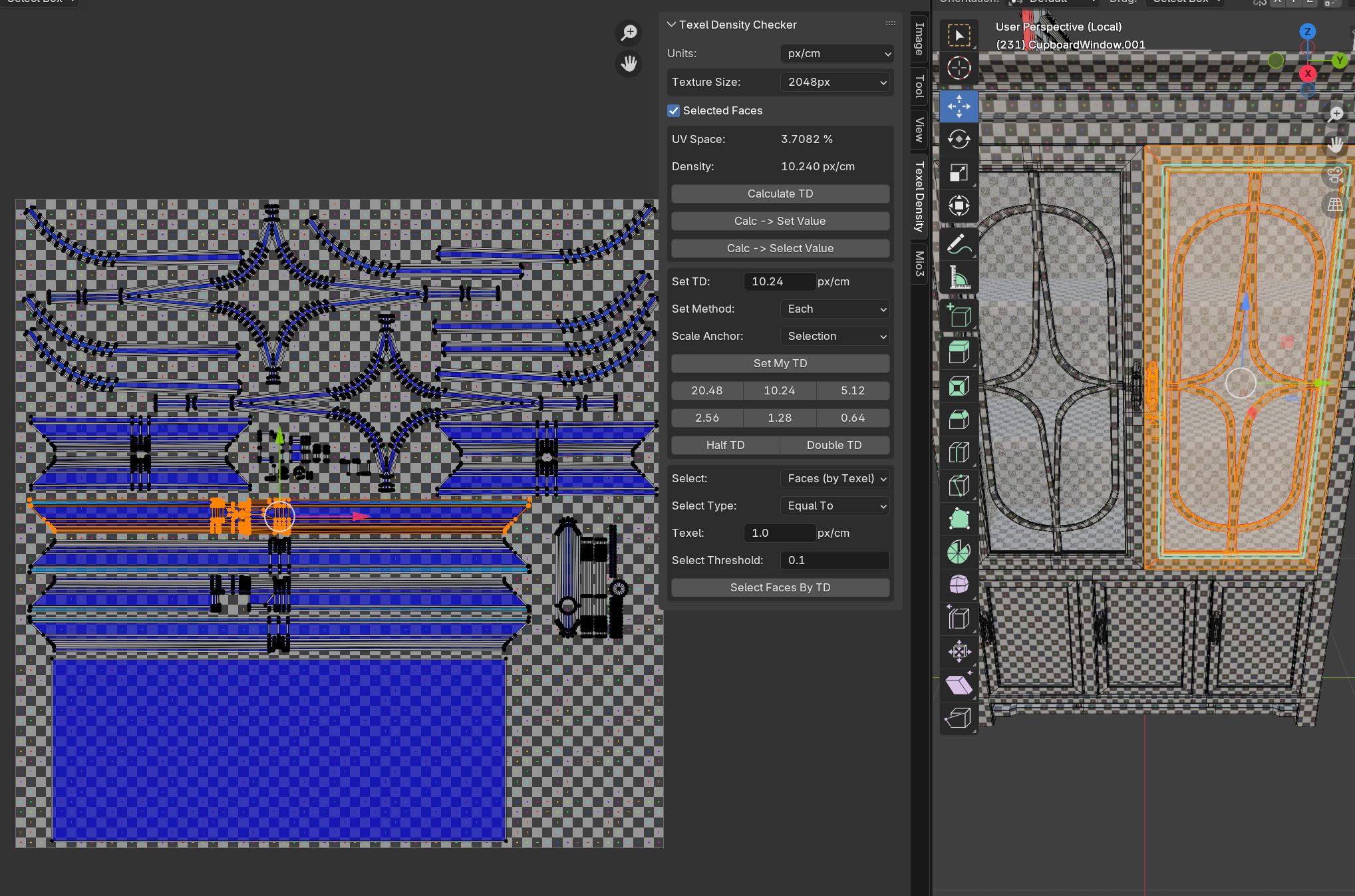
Task: Click the Calculate TD button
Action: [780, 194]
